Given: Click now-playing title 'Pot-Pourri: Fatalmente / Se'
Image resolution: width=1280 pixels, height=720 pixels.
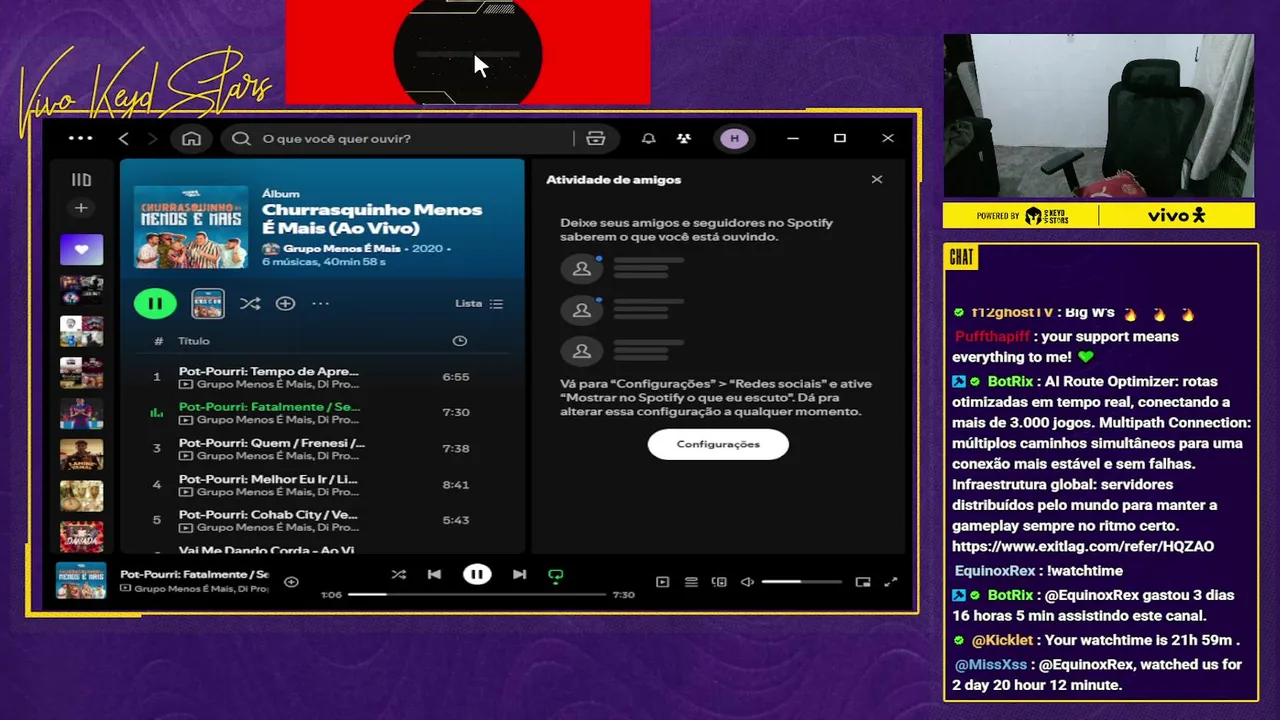Looking at the screenshot, I should [x=194, y=574].
